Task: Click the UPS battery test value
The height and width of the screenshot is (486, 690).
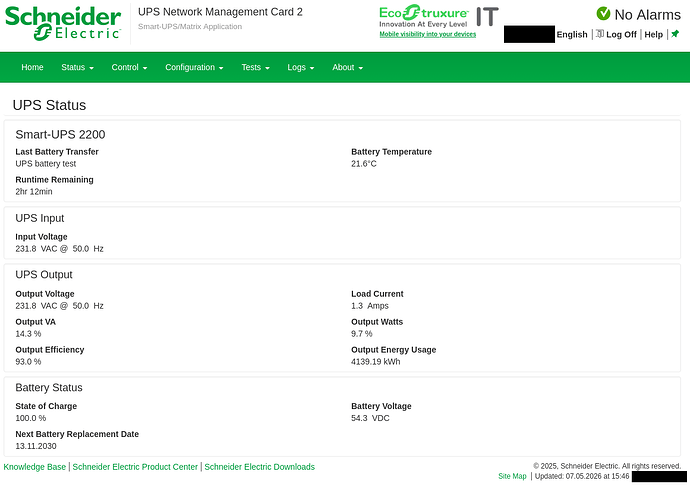Action: pos(46,164)
